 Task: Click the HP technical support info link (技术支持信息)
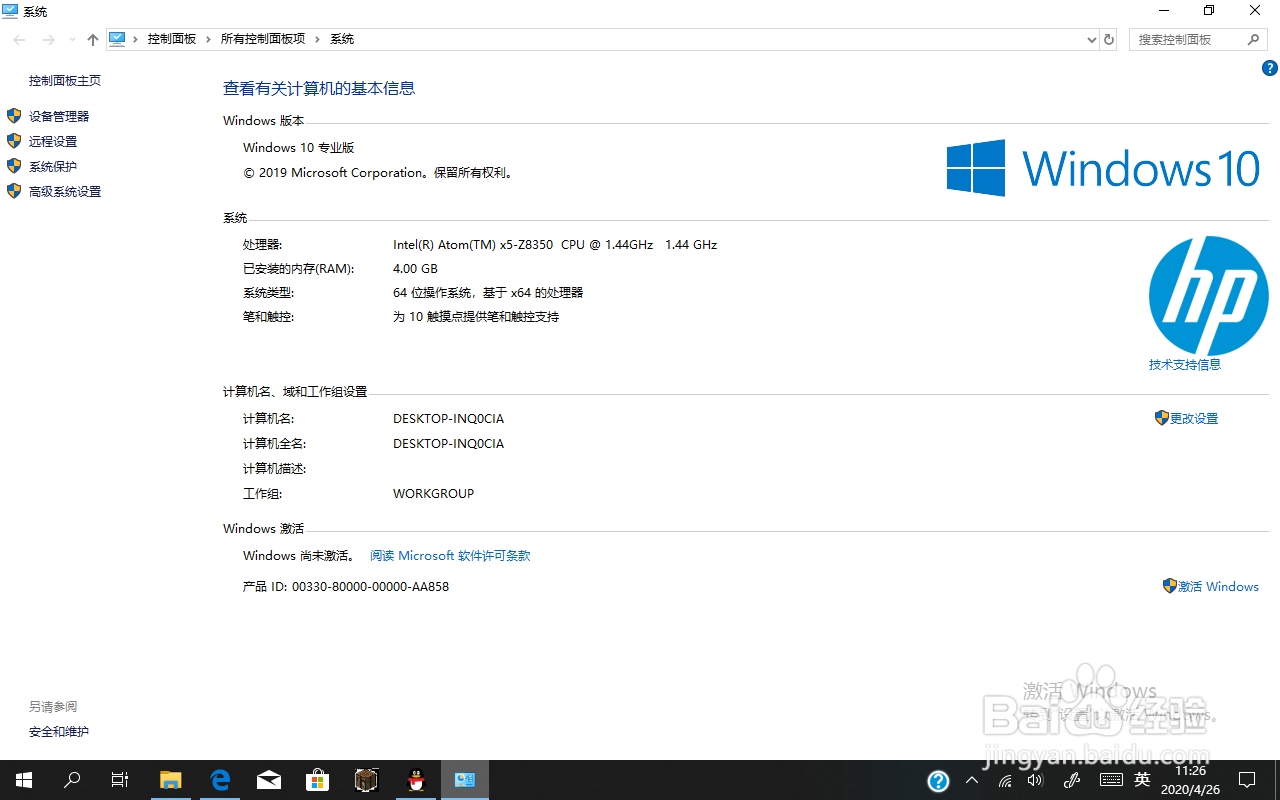(x=1185, y=365)
